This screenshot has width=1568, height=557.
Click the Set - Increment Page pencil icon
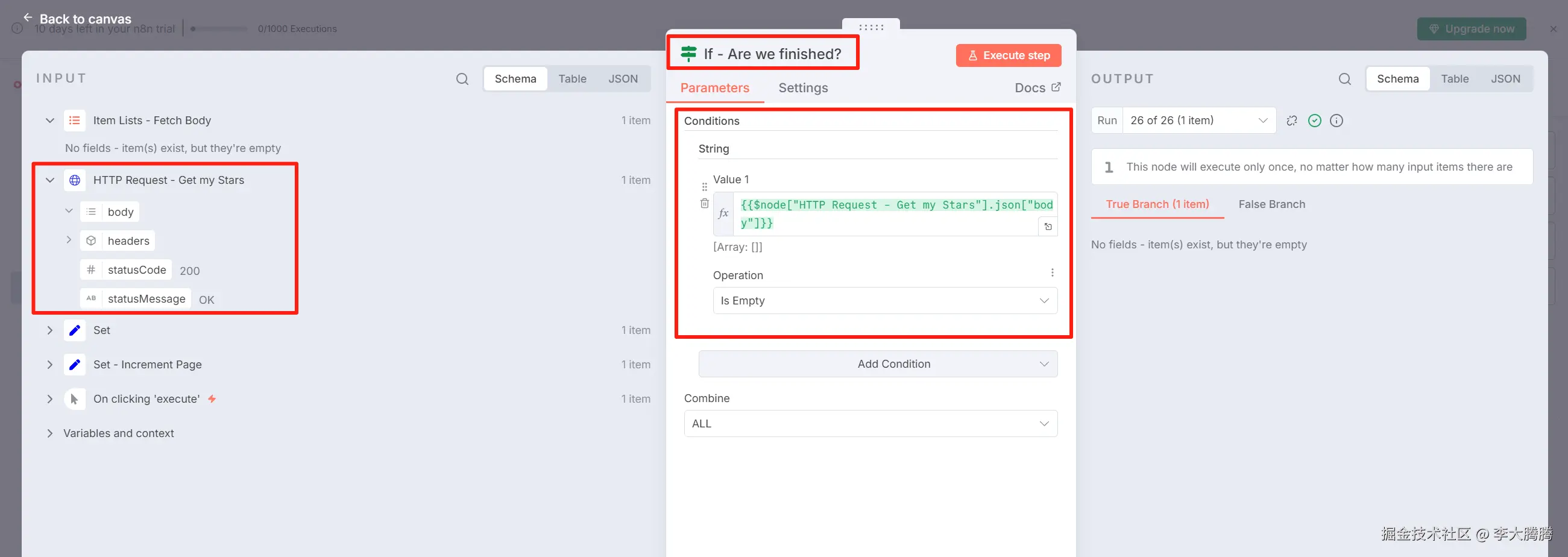(x=74, y=365)
